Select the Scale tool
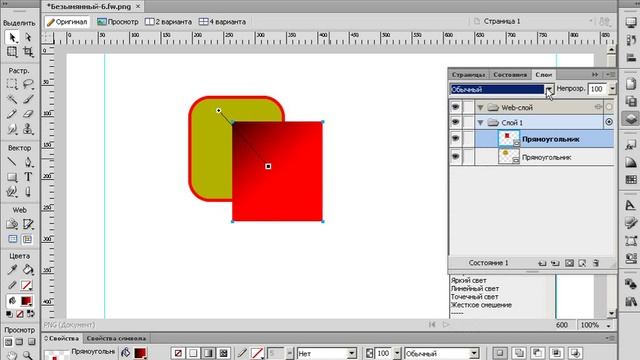 (x=12, y=52)
